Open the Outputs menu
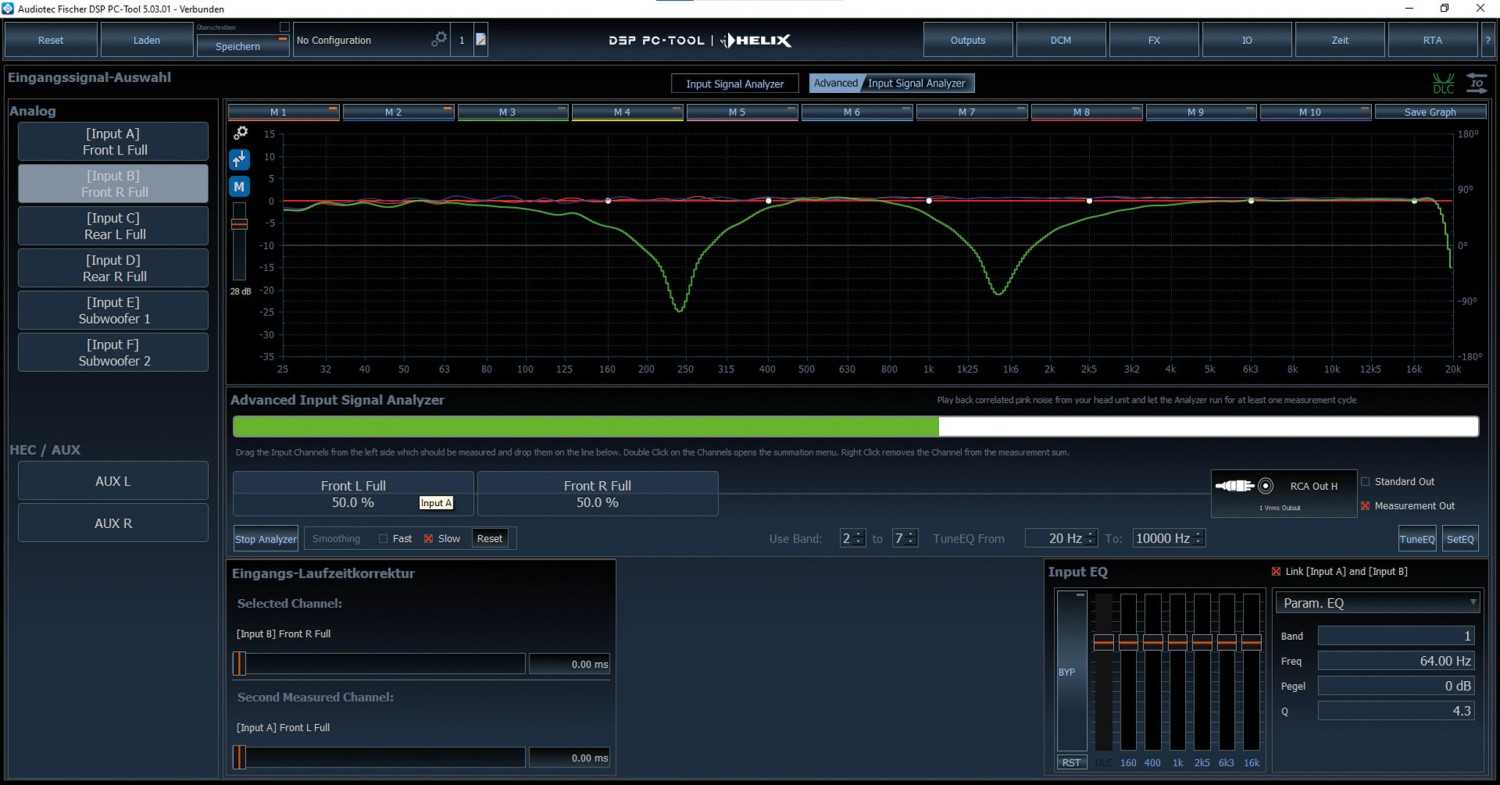 click(968, 40)
